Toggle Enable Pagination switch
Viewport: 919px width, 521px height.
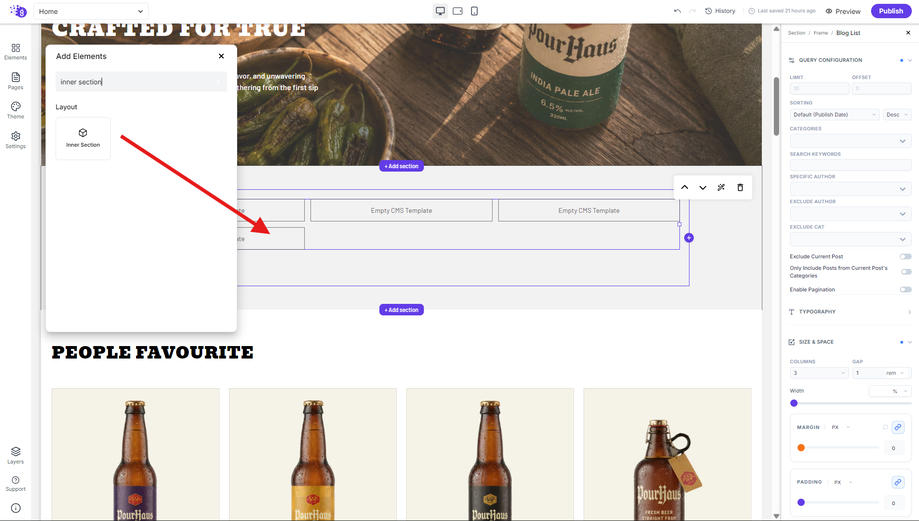906,290
